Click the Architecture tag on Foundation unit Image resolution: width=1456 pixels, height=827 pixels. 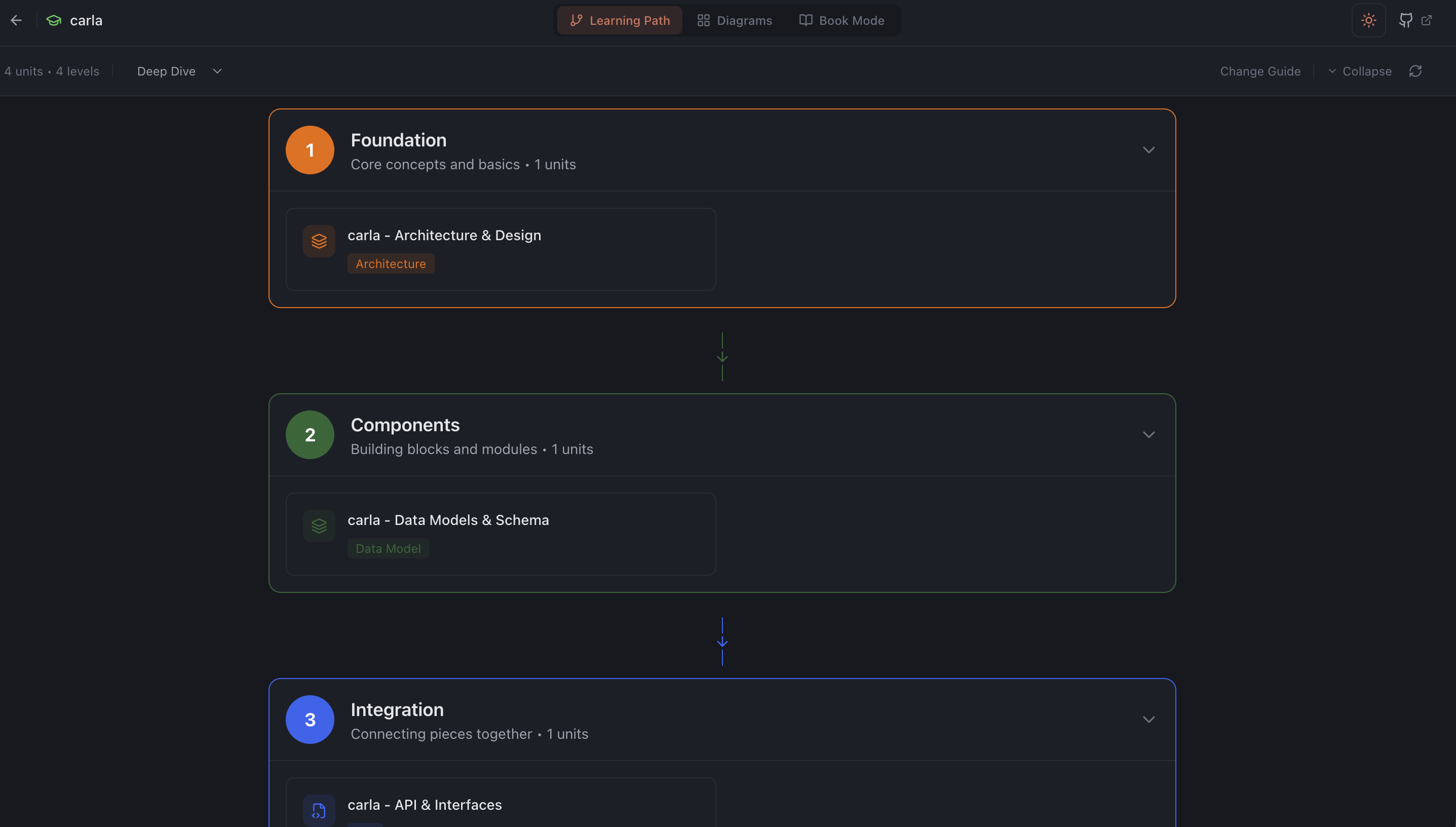pyautogui.click(x=391, y=263)
